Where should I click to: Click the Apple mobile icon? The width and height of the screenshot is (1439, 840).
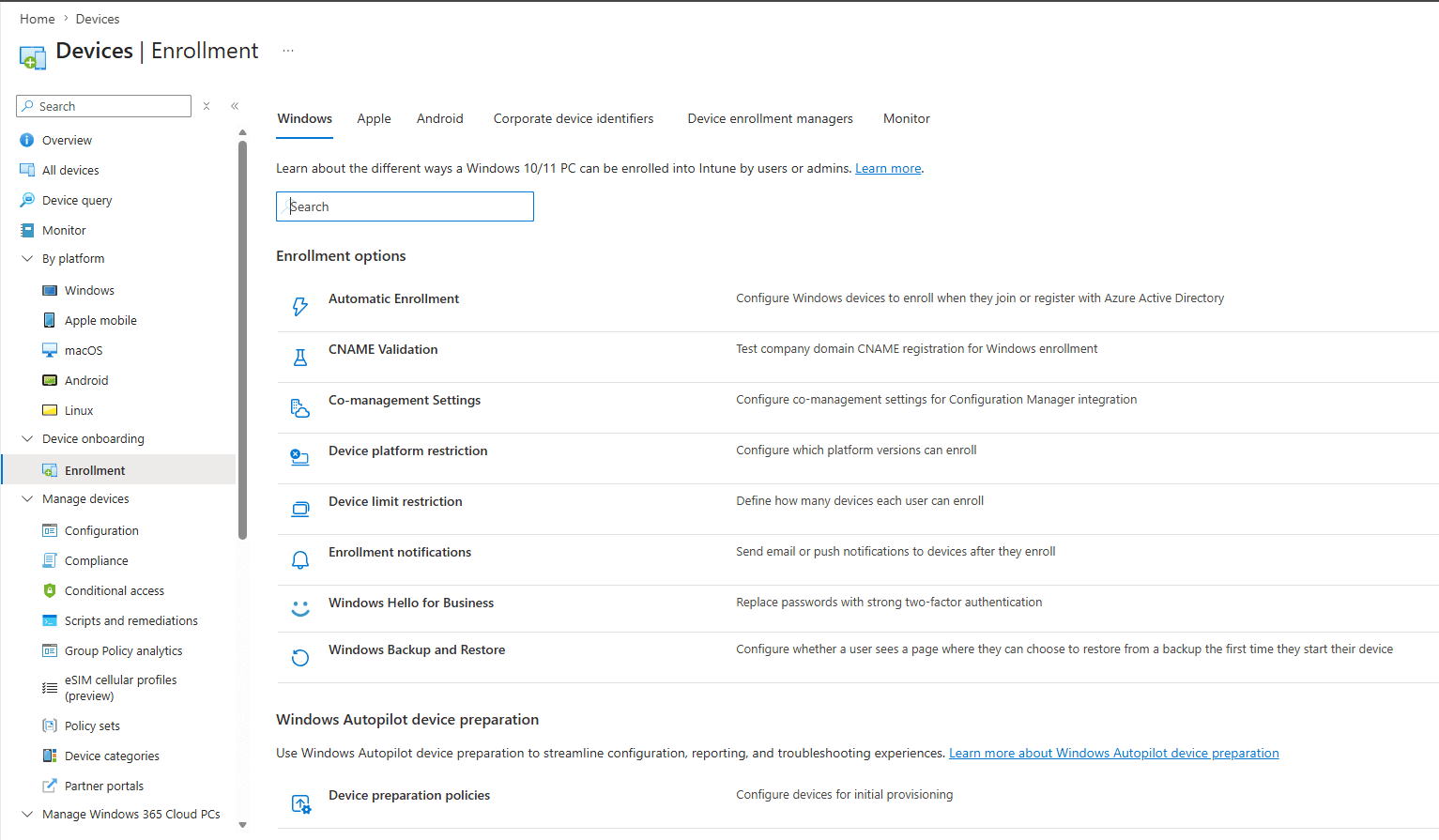pyautogui.click(x=50, y=320)
